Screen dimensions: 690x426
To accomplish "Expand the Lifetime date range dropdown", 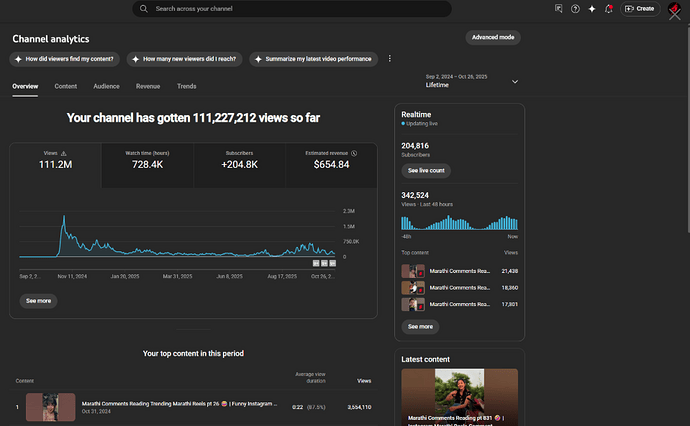I will tap(515, 81).
